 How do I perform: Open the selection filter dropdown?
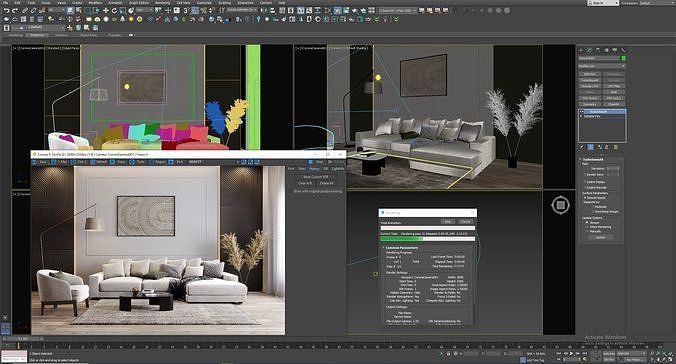[56, 10]
